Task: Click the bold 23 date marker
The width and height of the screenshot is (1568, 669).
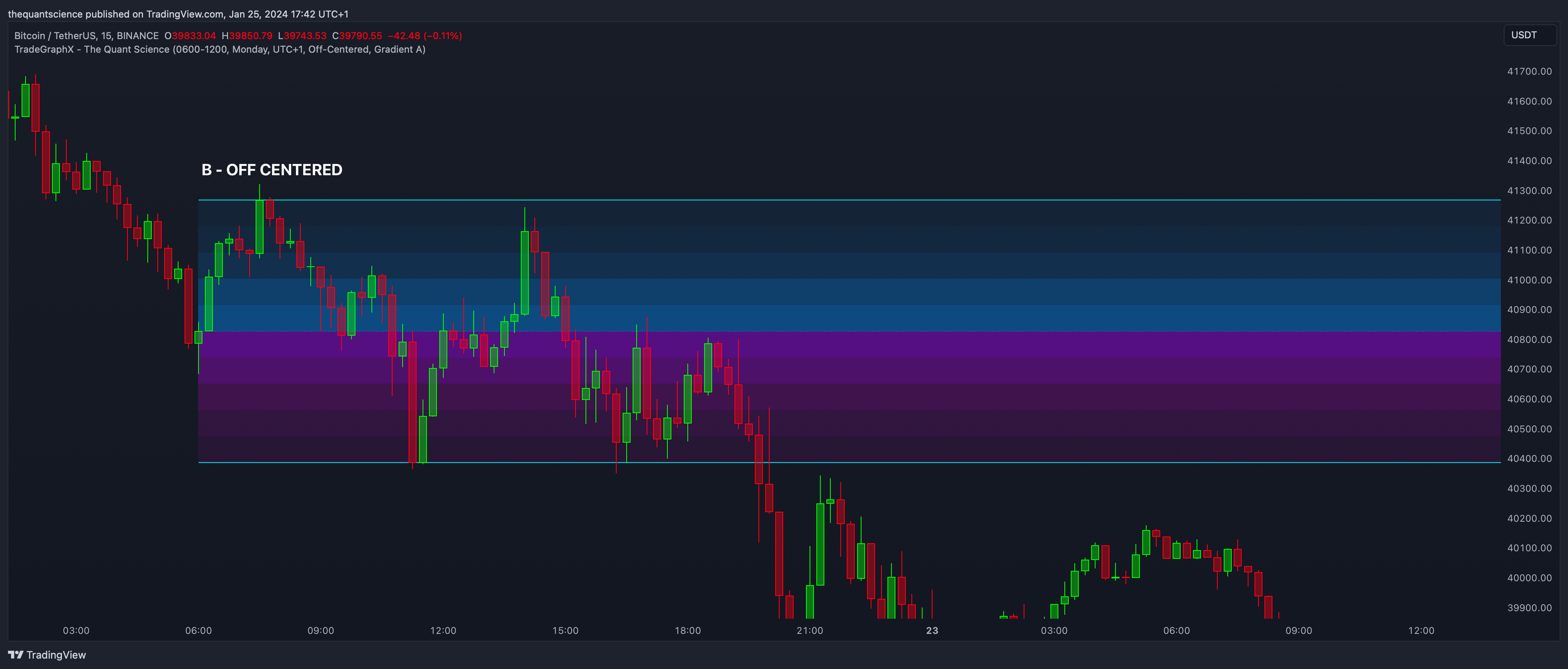Action: pyautogui.click(x=932, y=631)
